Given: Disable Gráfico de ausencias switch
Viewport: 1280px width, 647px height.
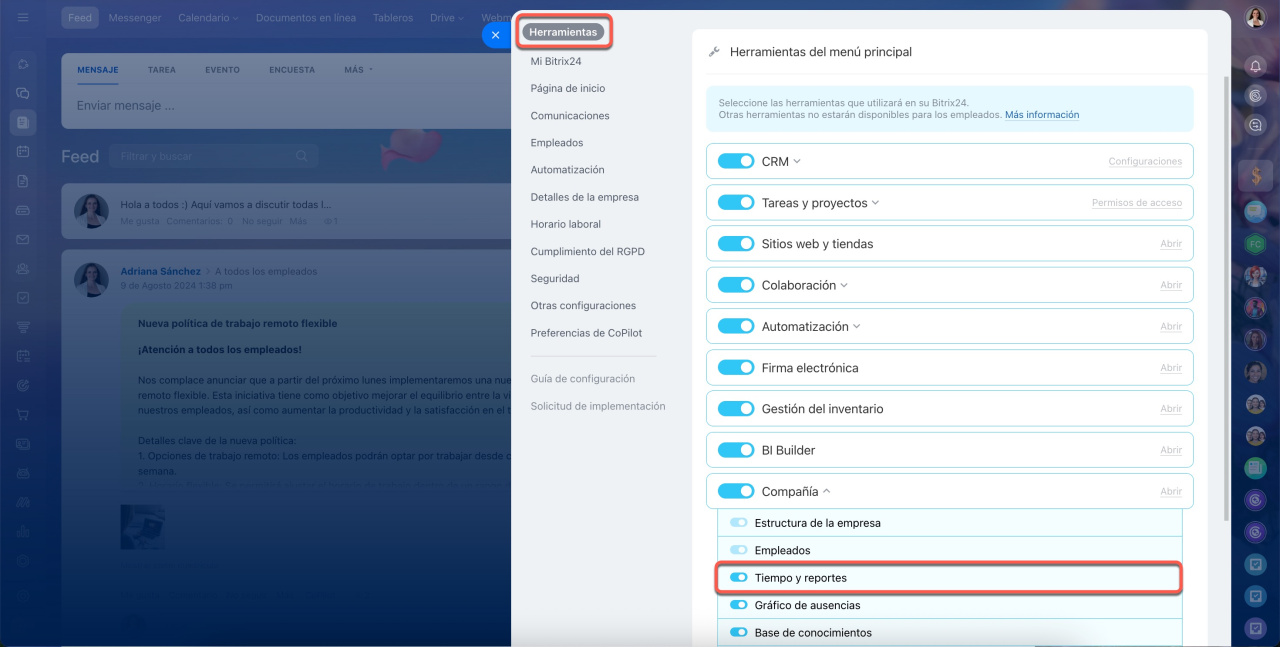Looking at the screenshot, I should [x=739, y=605].
